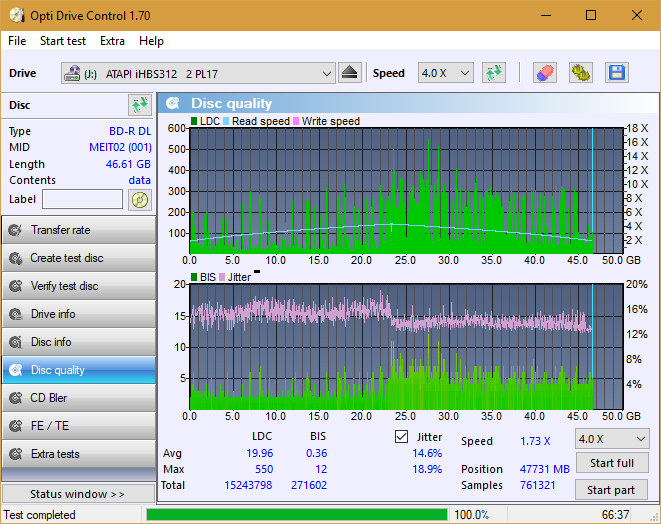Open the Extra menu
The image size is (661, 524).
click(112, 41)
